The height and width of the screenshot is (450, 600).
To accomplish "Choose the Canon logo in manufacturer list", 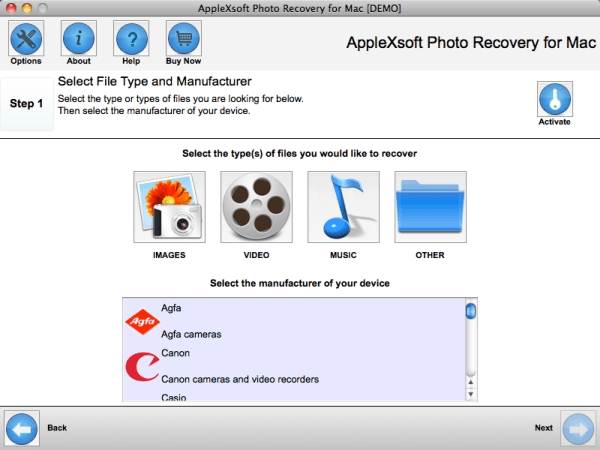I will [142, 367].
